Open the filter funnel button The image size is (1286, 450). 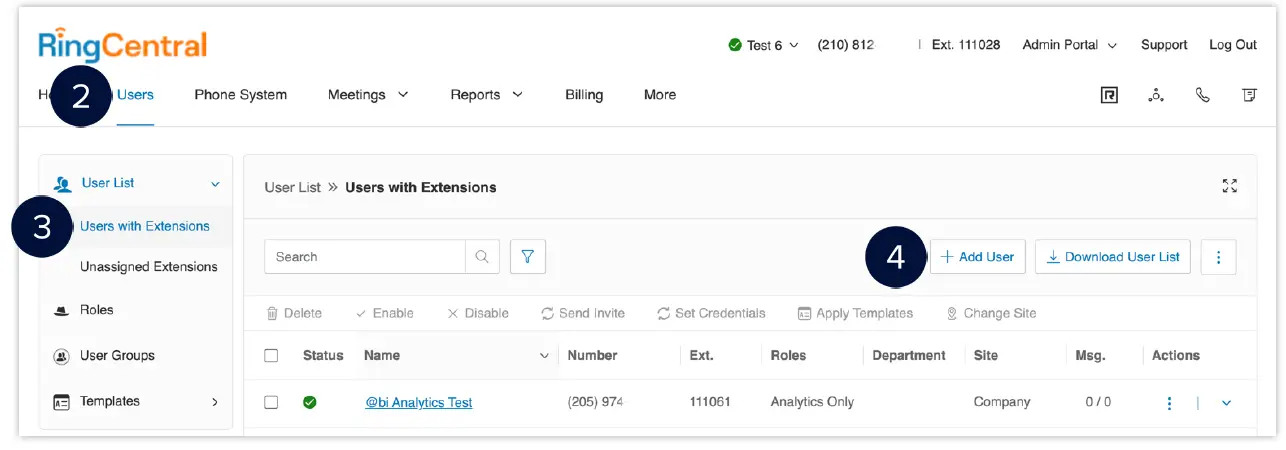527,257
